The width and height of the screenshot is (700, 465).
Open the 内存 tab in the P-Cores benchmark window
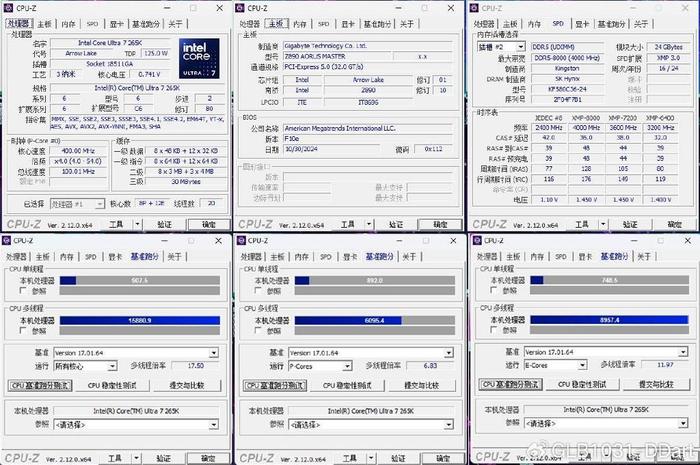pos(302,257)
